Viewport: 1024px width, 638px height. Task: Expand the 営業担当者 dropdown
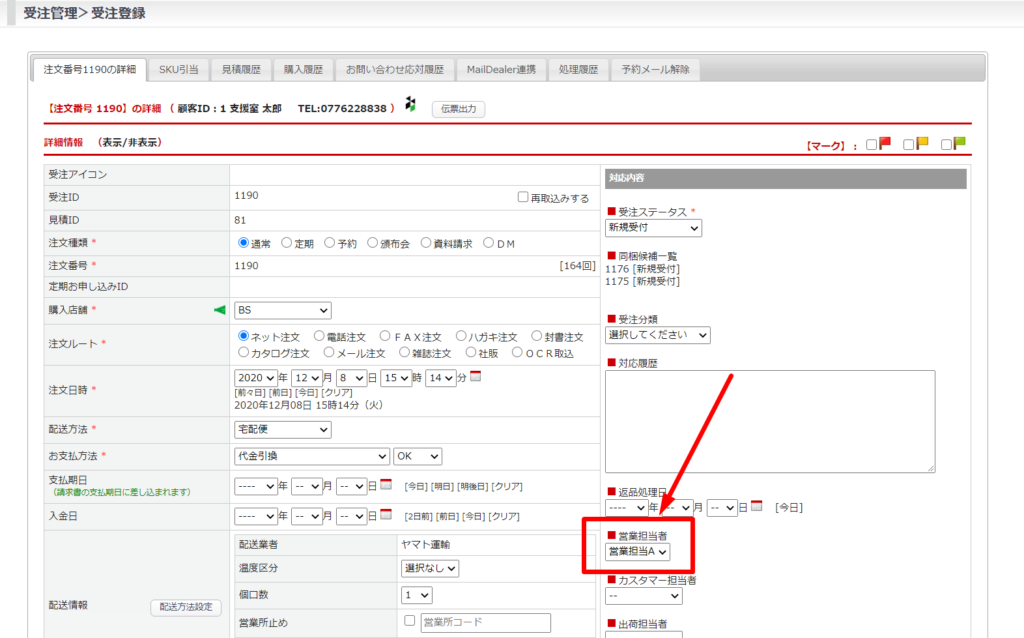pos(638,551)
